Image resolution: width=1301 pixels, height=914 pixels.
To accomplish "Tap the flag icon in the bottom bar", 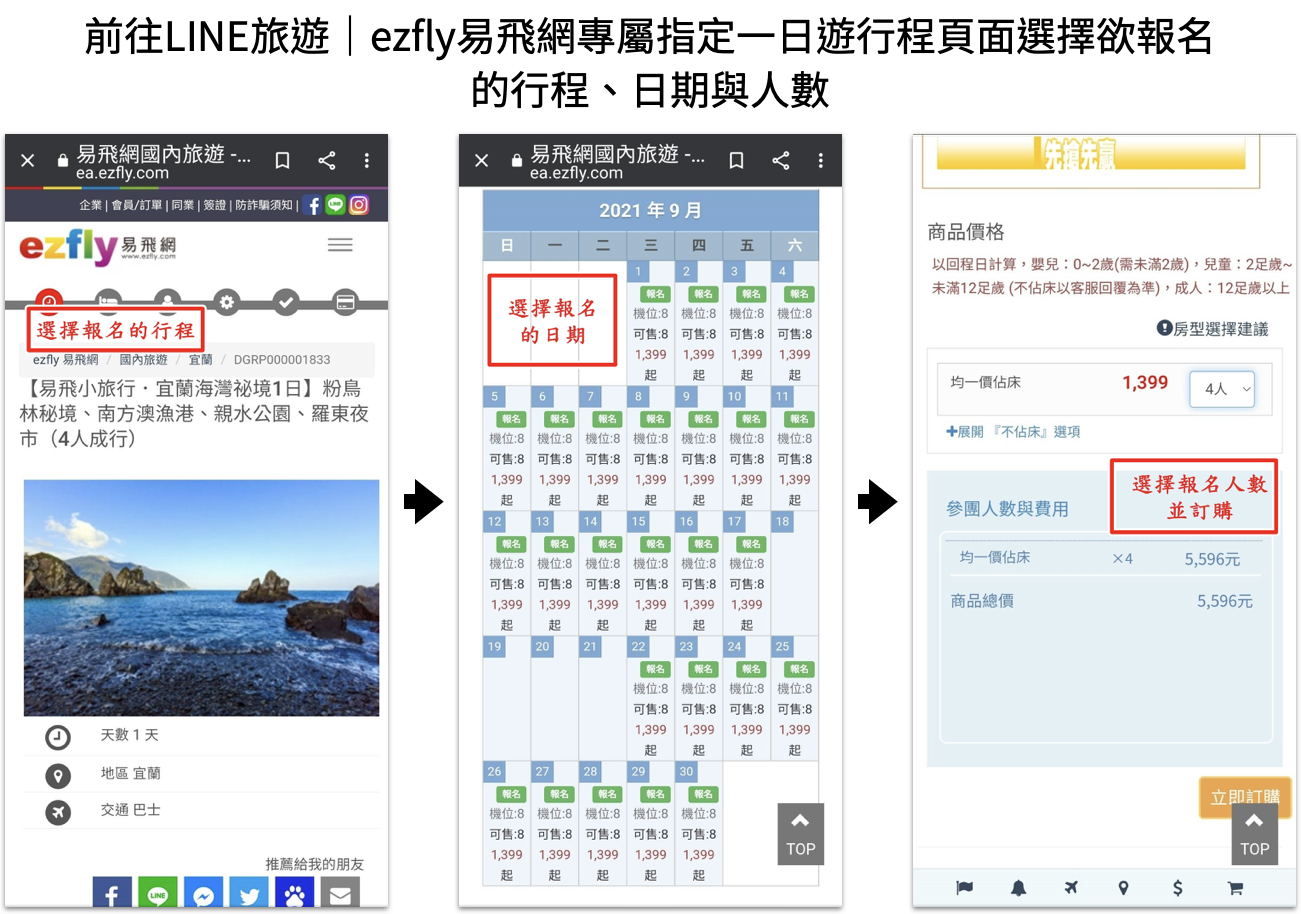I will 965,888.
